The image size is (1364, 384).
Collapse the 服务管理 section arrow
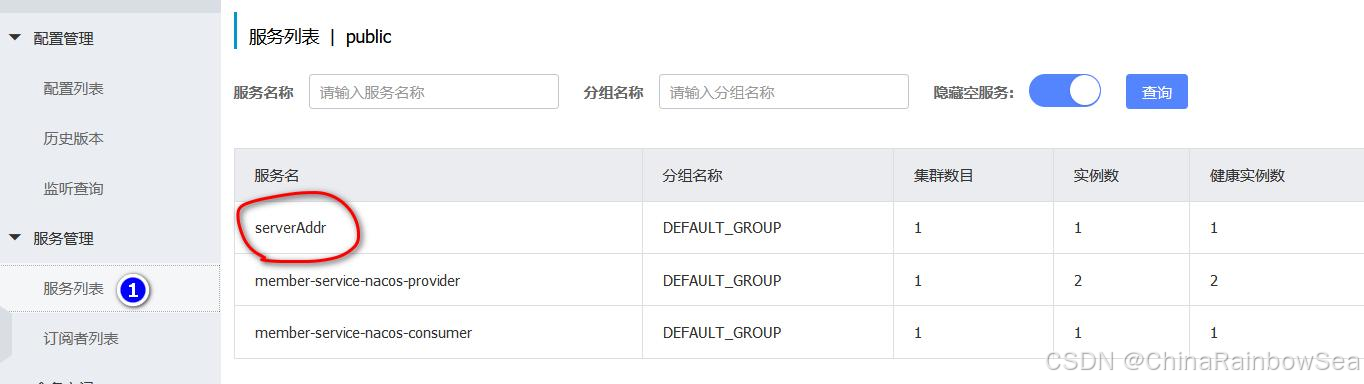coord(14,238)
